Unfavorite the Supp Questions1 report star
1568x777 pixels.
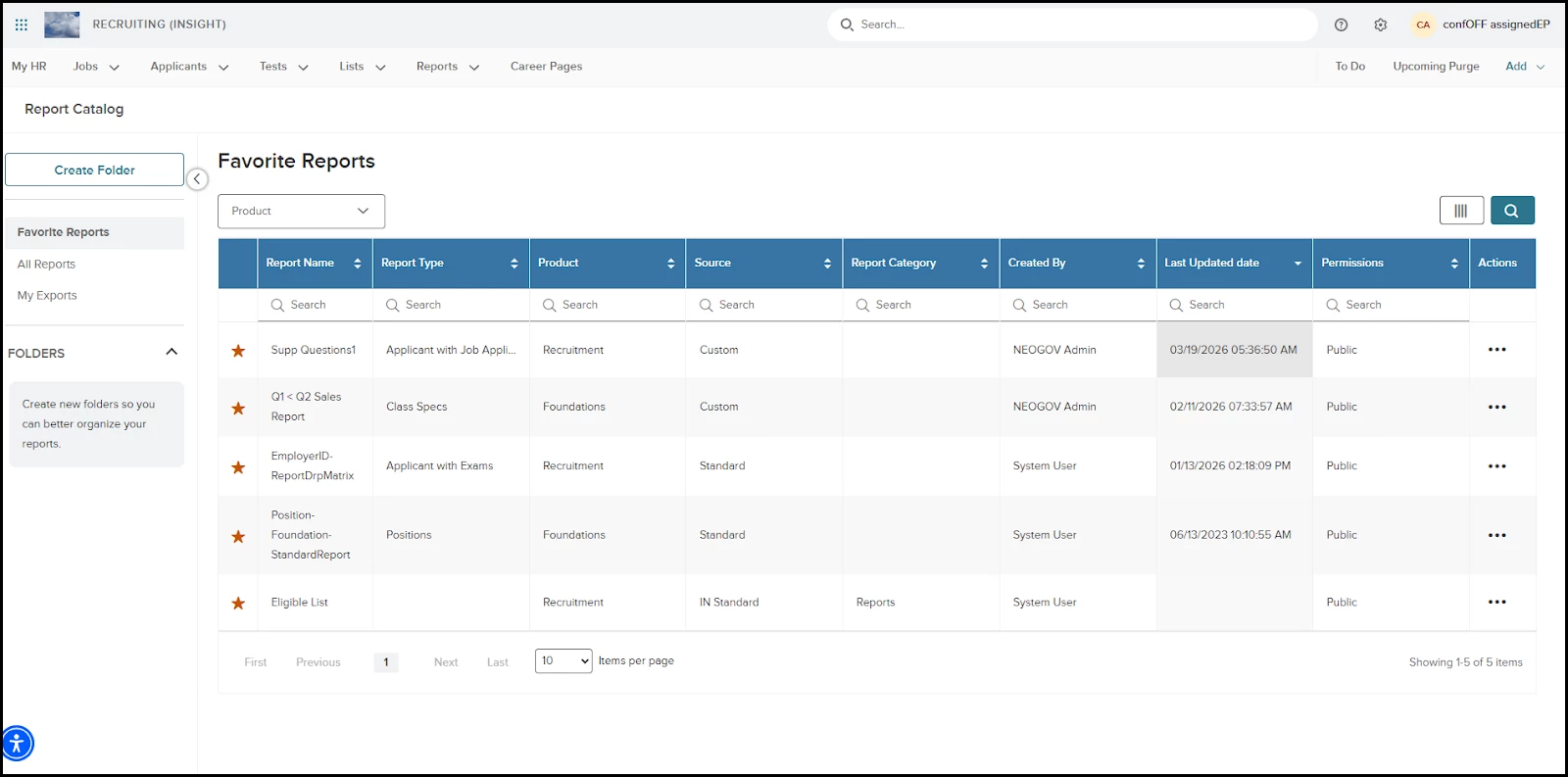(x=238, y=351)
